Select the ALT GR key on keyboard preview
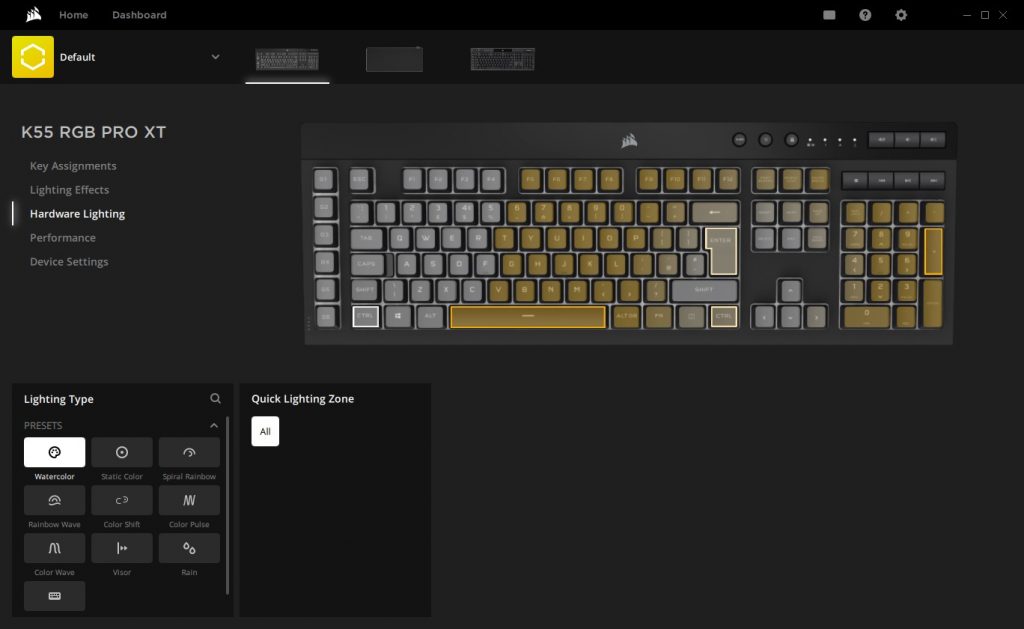1024x629 pixels. click(x=626, y=316)
